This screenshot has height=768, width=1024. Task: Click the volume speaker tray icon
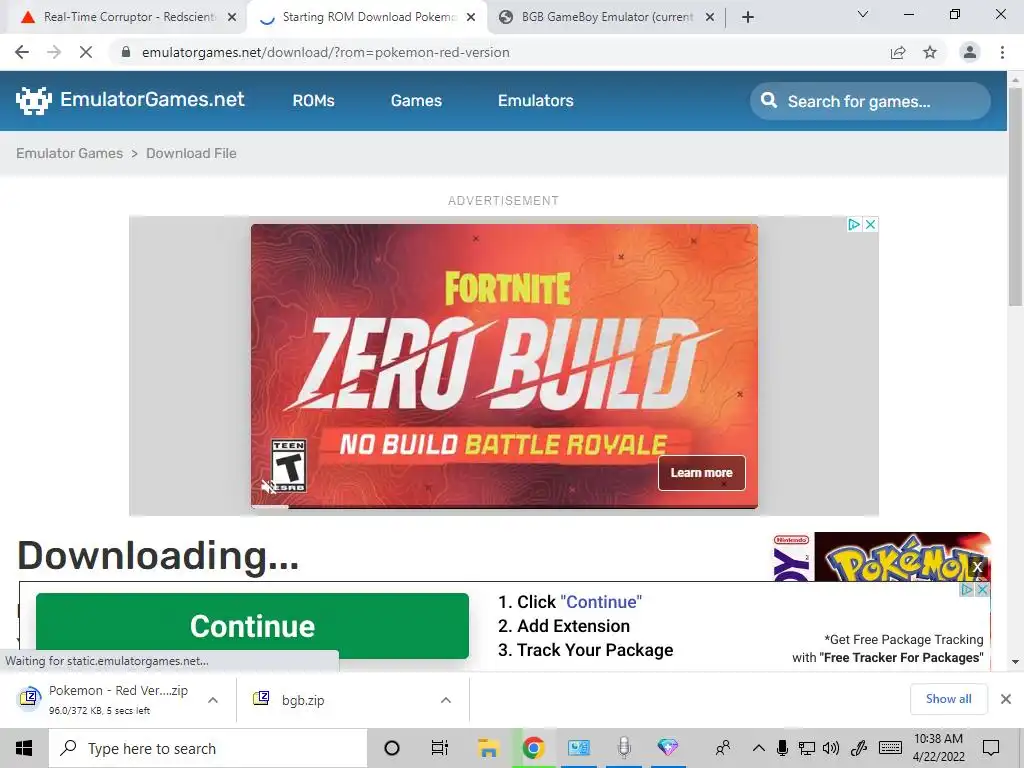pyautogui.click(x=831, y=748)
